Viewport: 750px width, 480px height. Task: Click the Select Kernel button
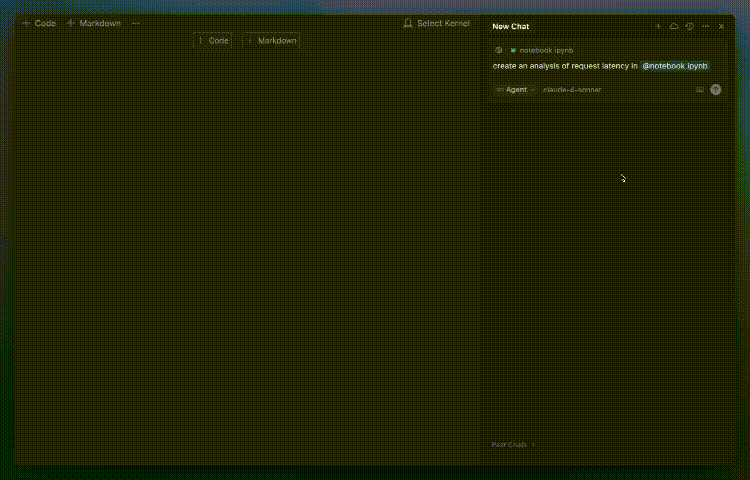437,23
